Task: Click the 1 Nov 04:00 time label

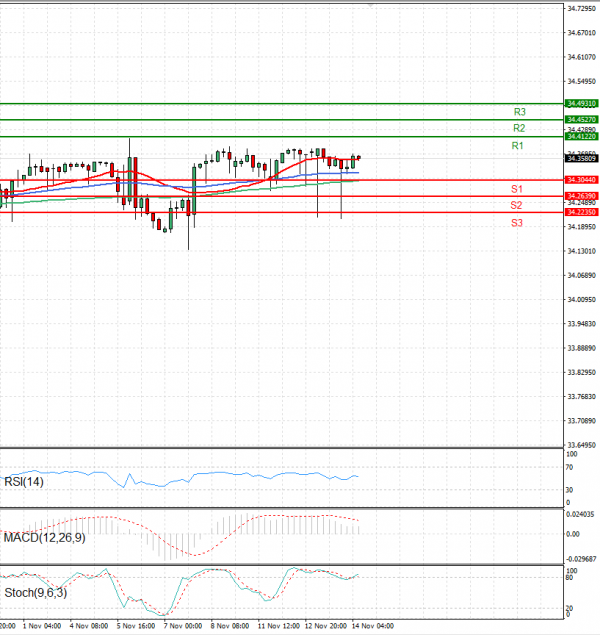Action: [42, 626]
